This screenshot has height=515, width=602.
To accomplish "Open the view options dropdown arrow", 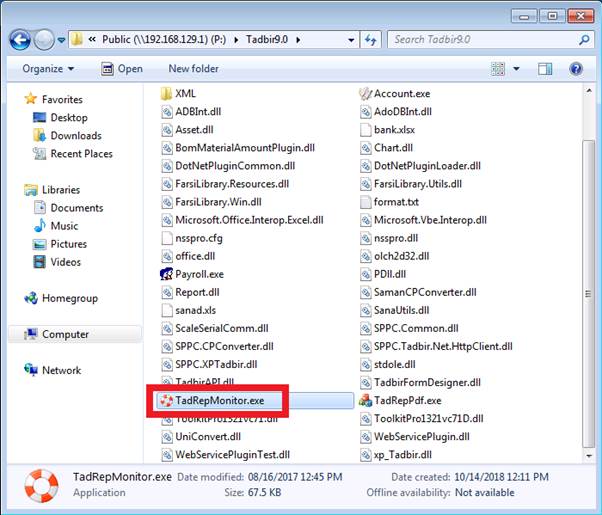I will click(x=516, y=69).
